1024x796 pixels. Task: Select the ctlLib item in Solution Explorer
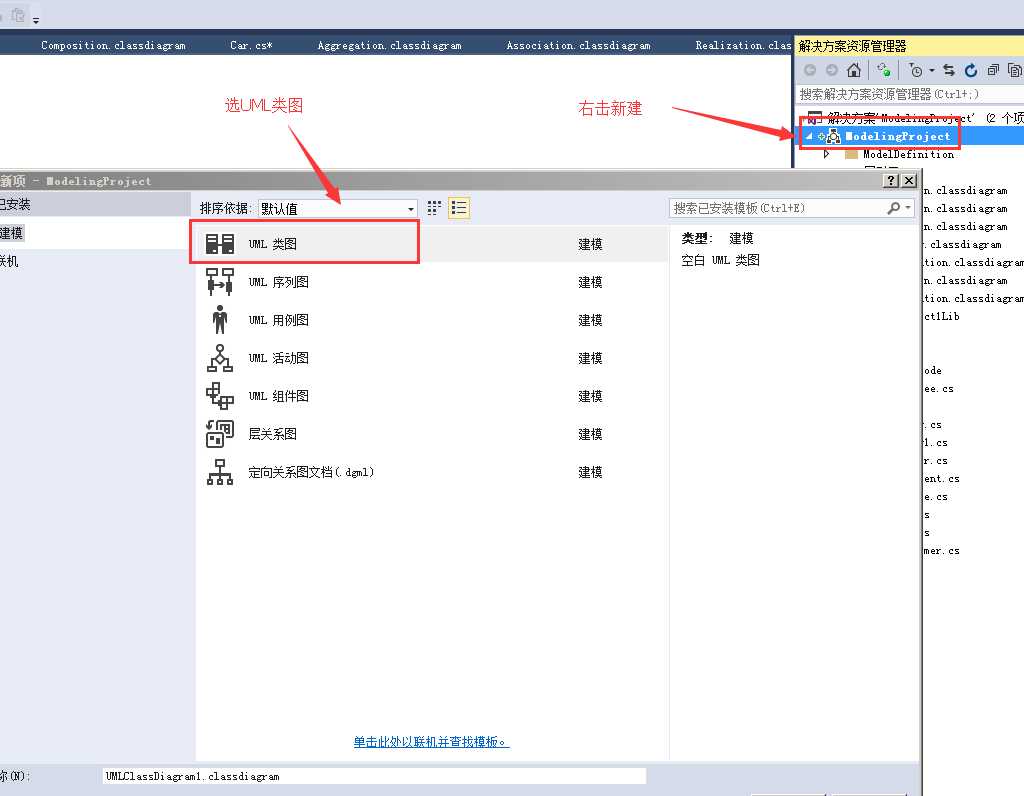pos(942,316)
